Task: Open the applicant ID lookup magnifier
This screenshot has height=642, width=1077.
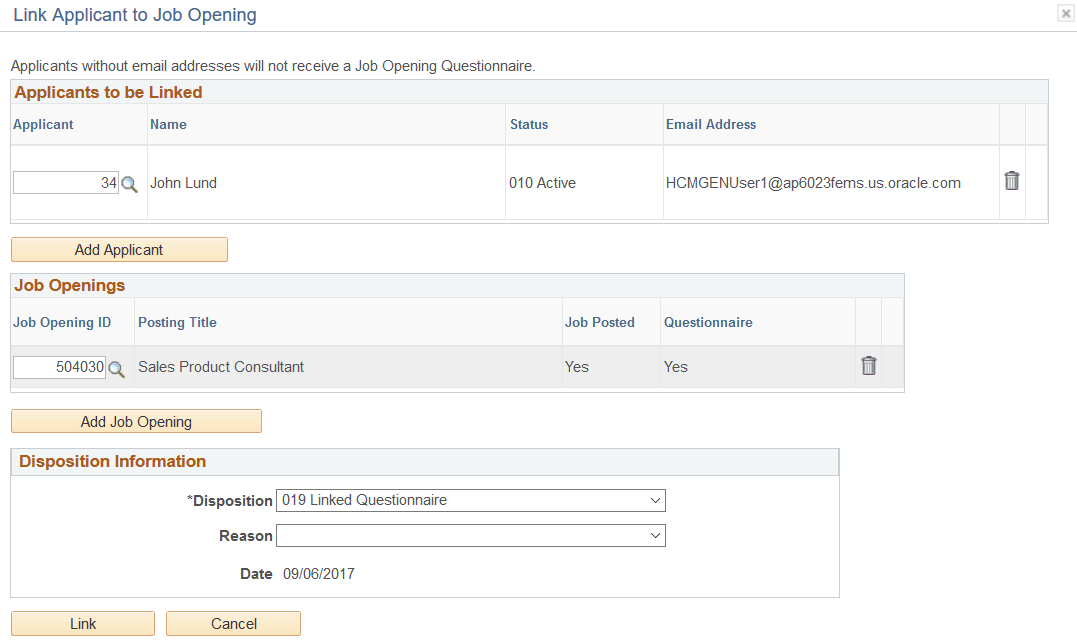Action: click(x=130, y=183)
